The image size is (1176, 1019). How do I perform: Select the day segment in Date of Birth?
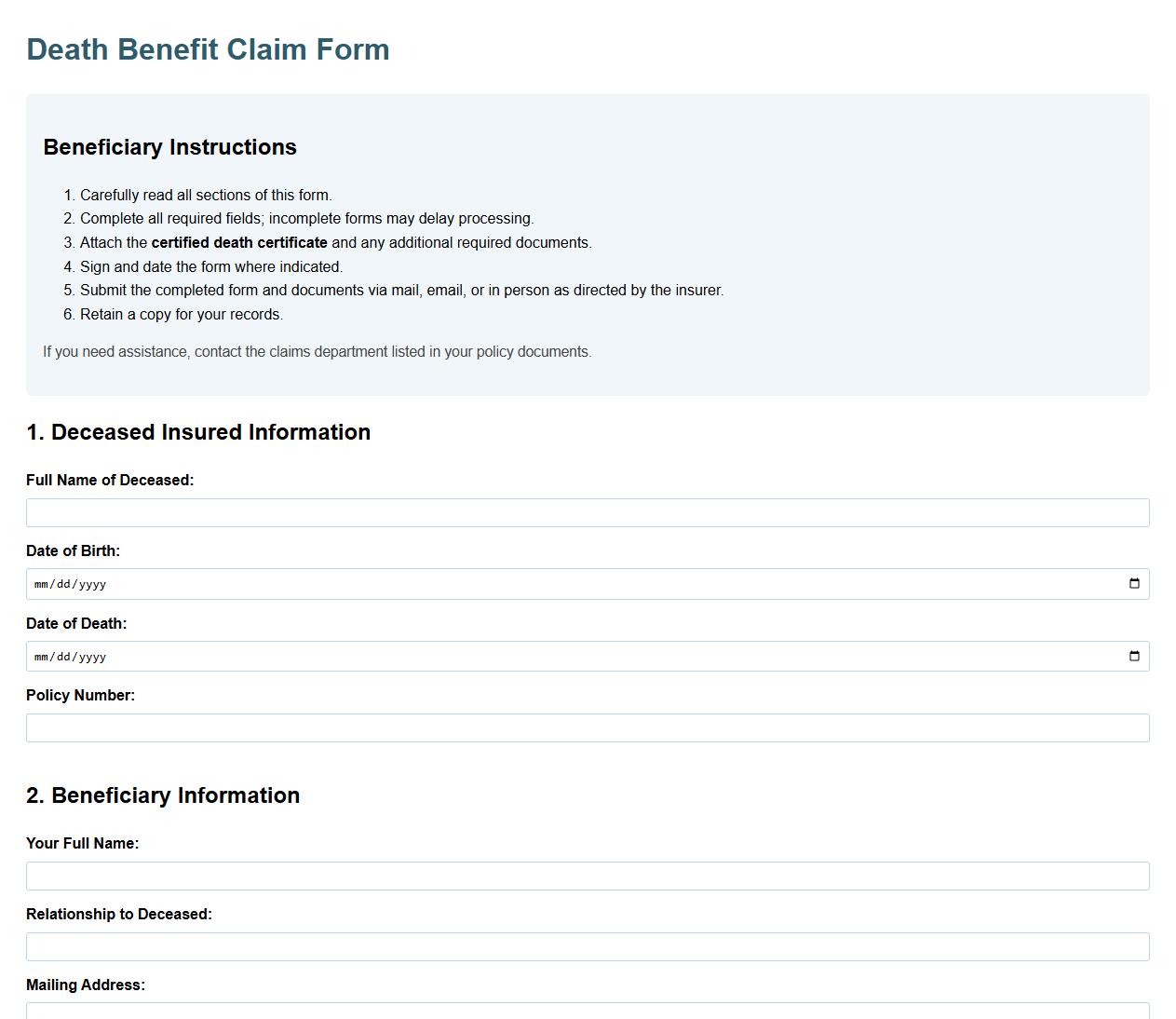coord(63,583)
